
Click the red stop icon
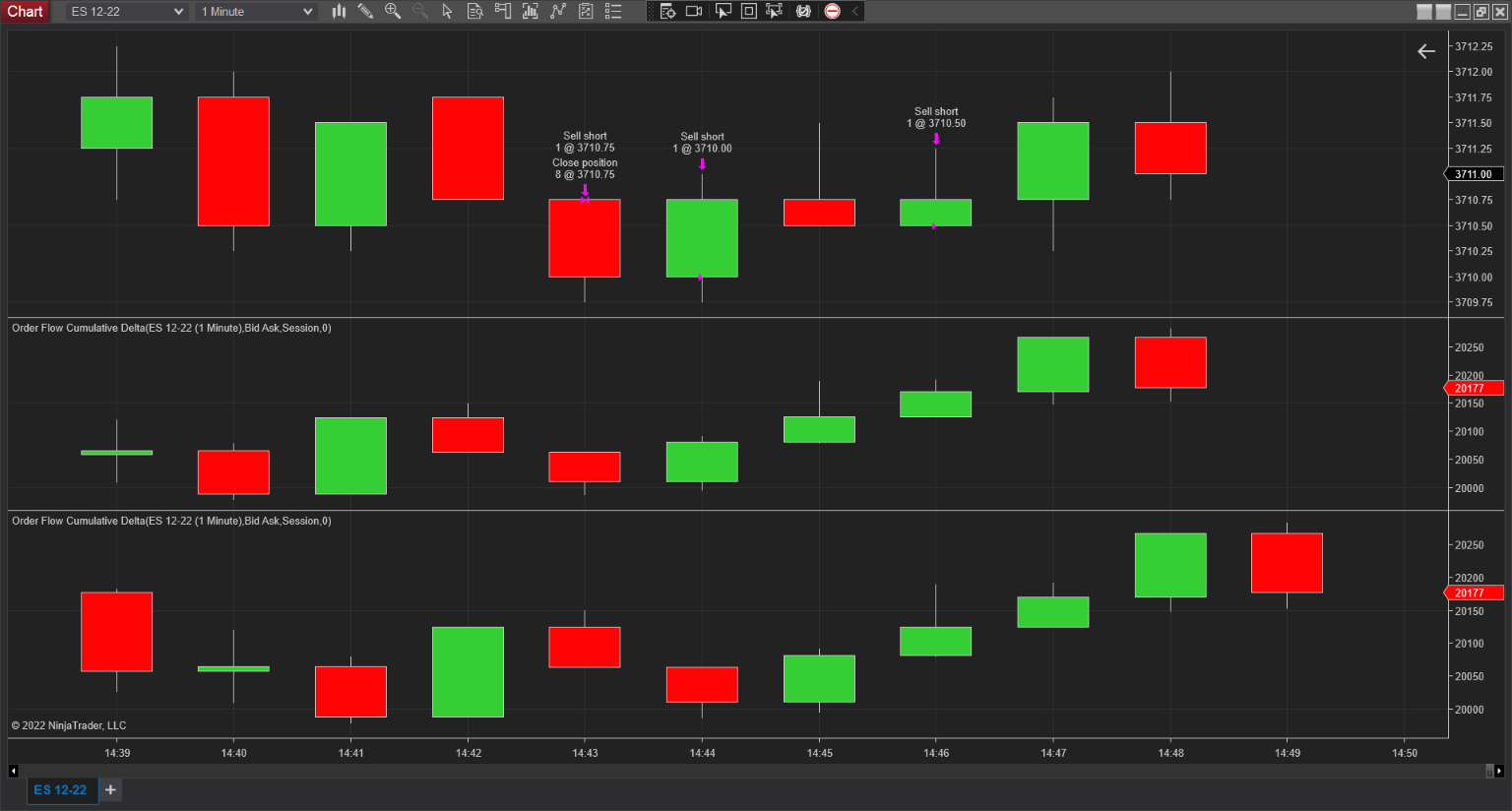pos(833,11)
